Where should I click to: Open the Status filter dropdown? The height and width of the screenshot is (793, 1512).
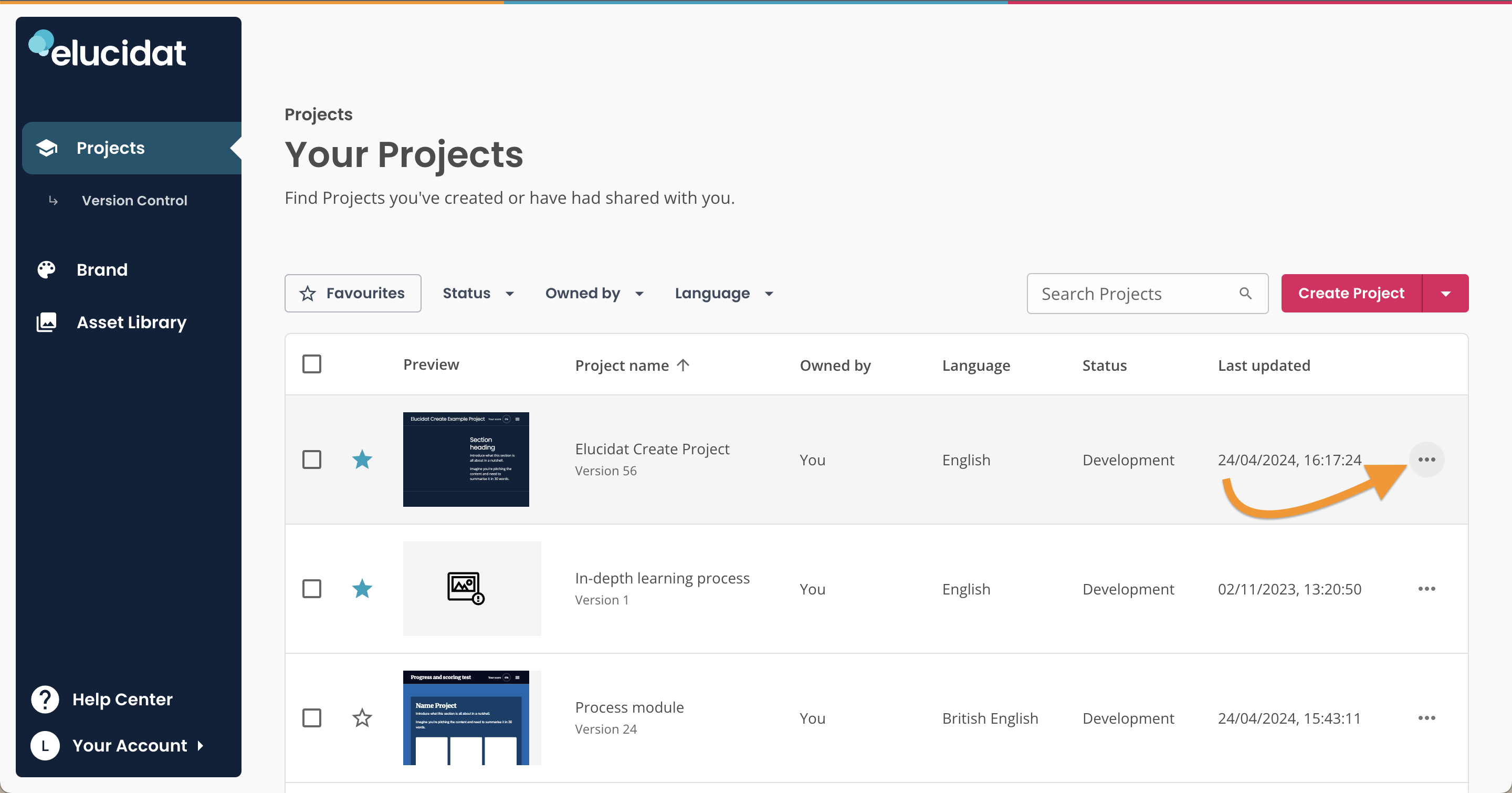pyautogui.click(x=478, y=293)
